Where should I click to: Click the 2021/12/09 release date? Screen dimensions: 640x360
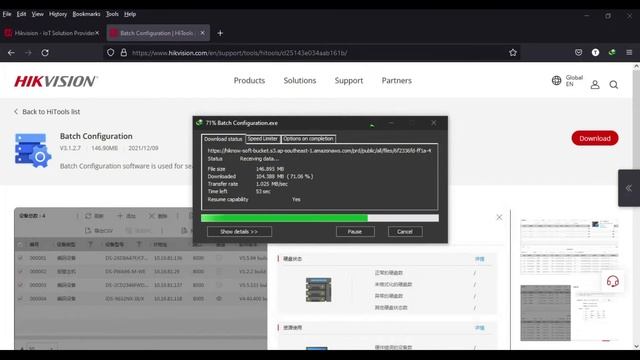pyautogui.click(x=143, y=148)
